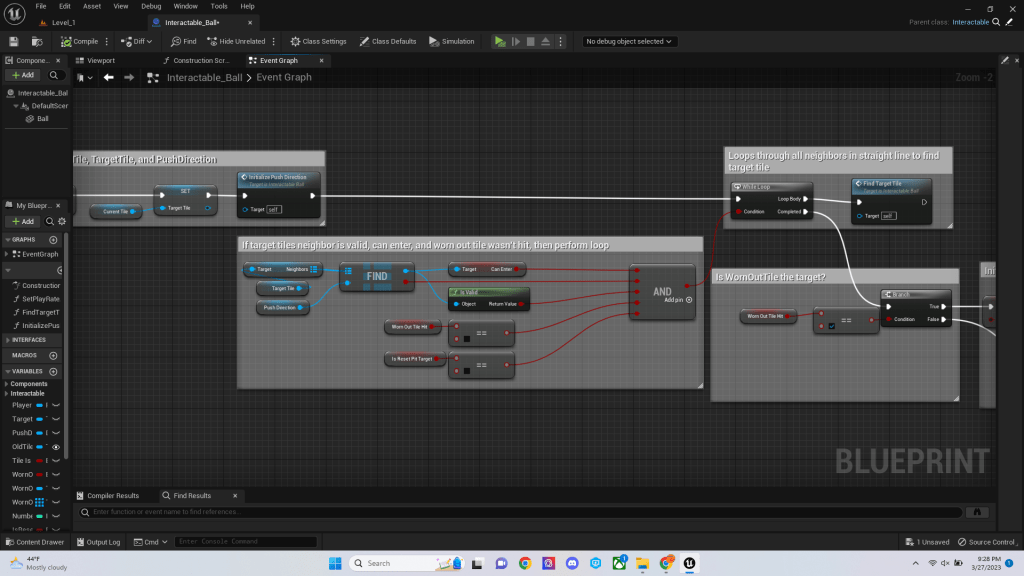Switch to the Viewport tab

pyautogui.click(x=100, y=60)
